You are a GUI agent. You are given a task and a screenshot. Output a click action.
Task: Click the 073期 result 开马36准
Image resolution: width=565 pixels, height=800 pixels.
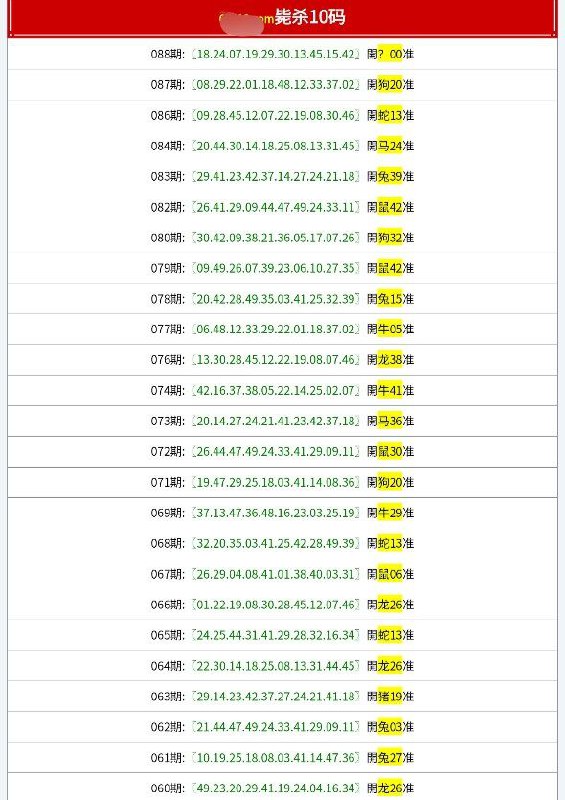coord(390,421)
